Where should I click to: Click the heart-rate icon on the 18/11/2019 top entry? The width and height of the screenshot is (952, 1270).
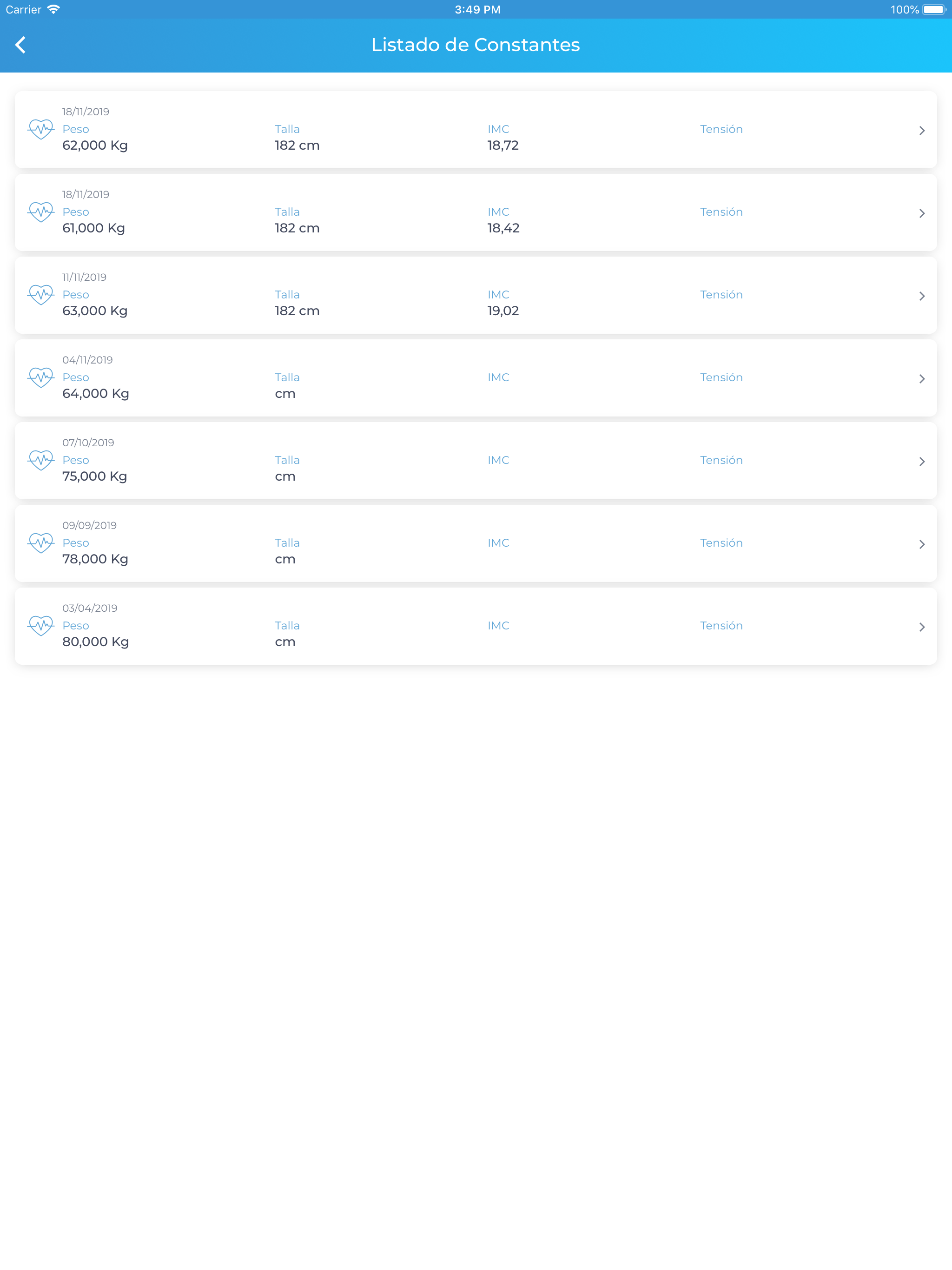click(x=40, y=130)
